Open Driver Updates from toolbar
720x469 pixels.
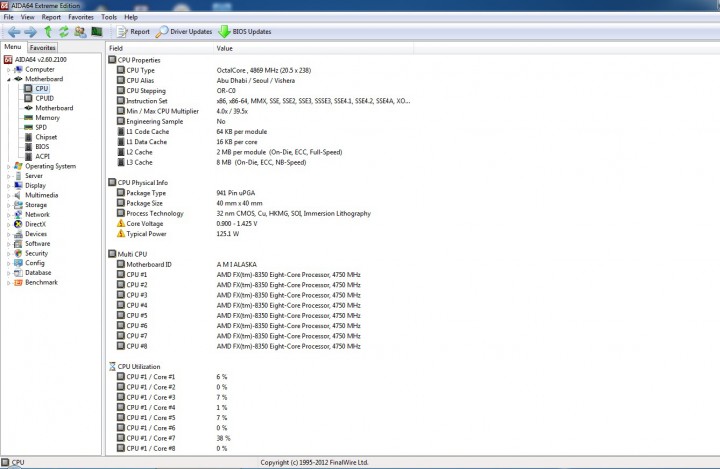click(x=184, y=32)
